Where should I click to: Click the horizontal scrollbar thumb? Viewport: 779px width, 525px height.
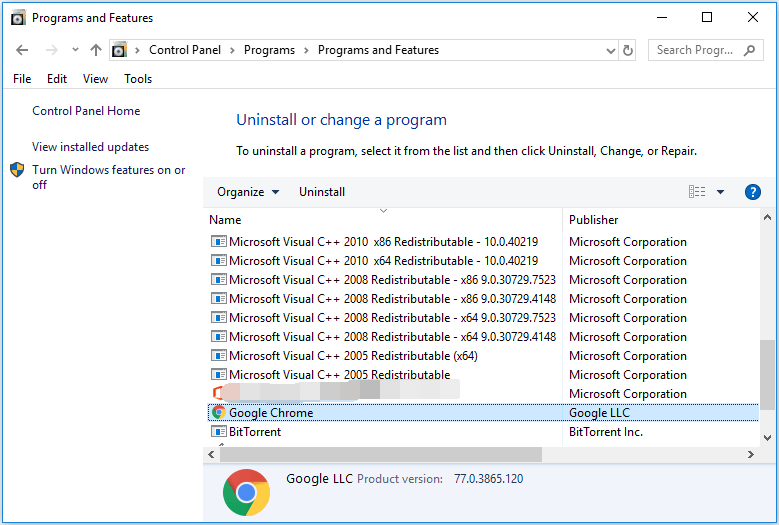point(381,454)
